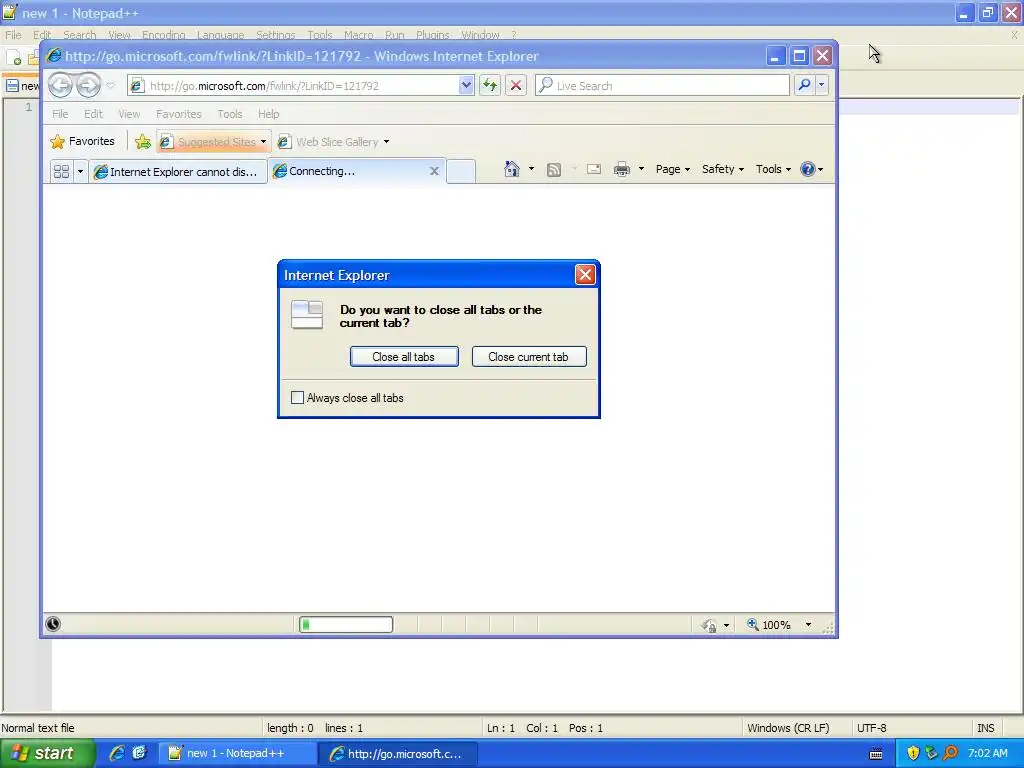
Task: Open the IE File menu
Action: coord(60,114)
